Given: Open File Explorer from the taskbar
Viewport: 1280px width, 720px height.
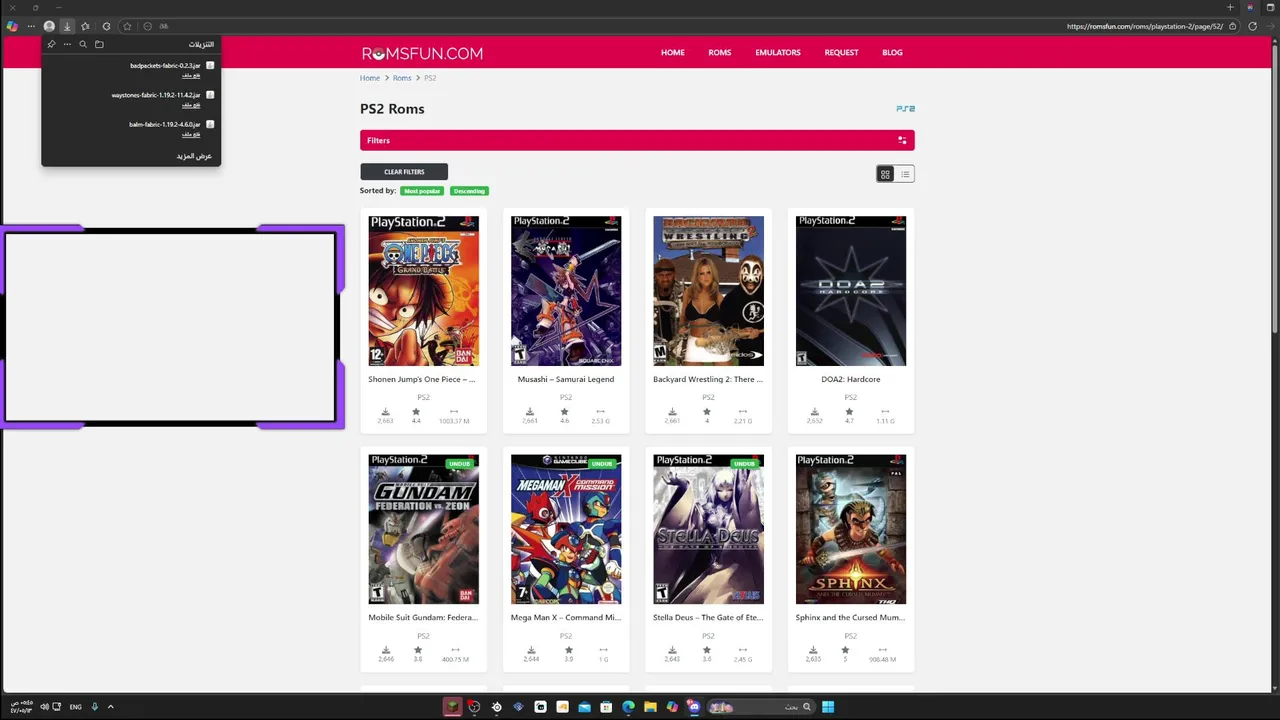Looking at the screenshot, I should [650, 707].
